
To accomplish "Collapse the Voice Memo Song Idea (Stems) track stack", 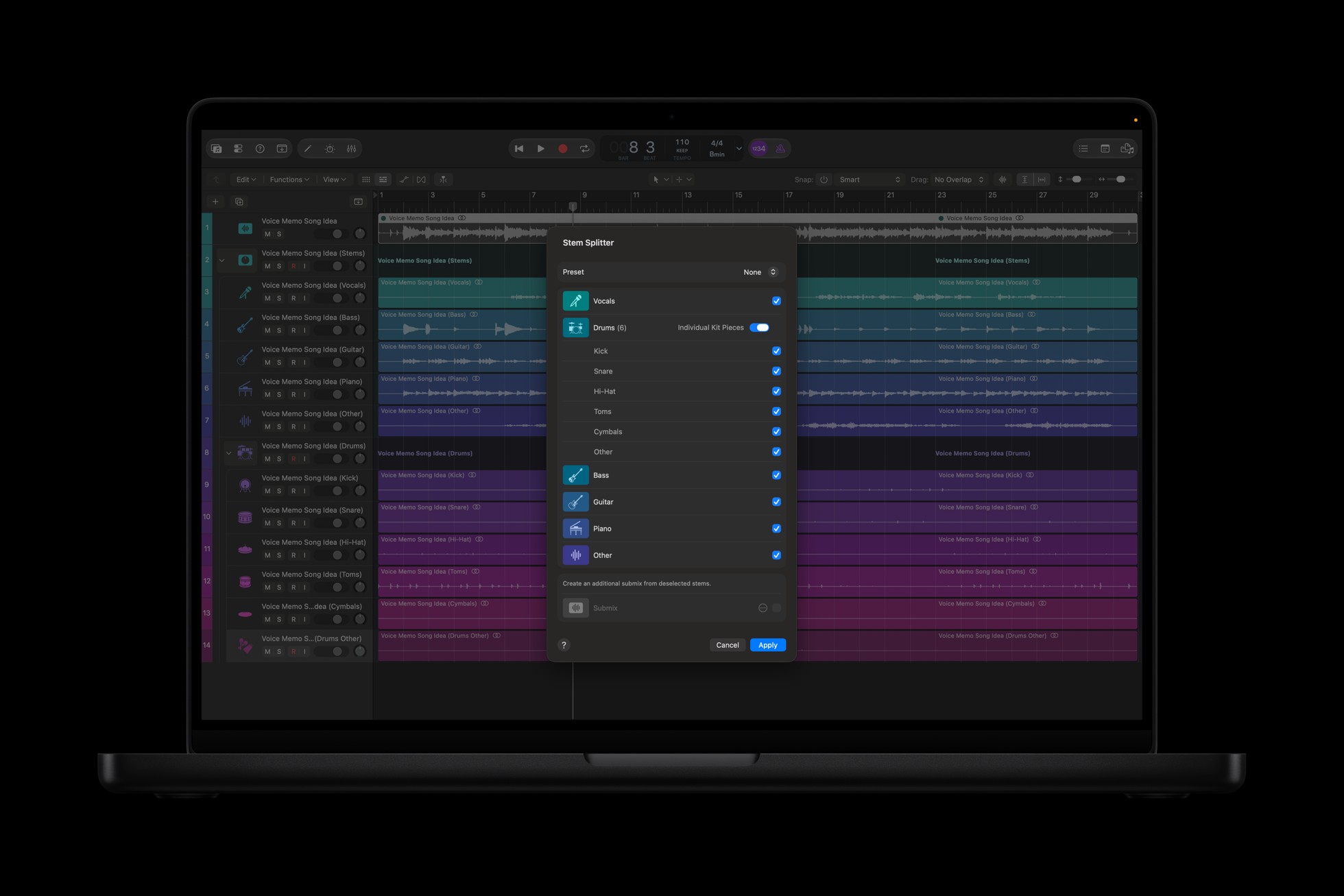I will pos(221,261).
